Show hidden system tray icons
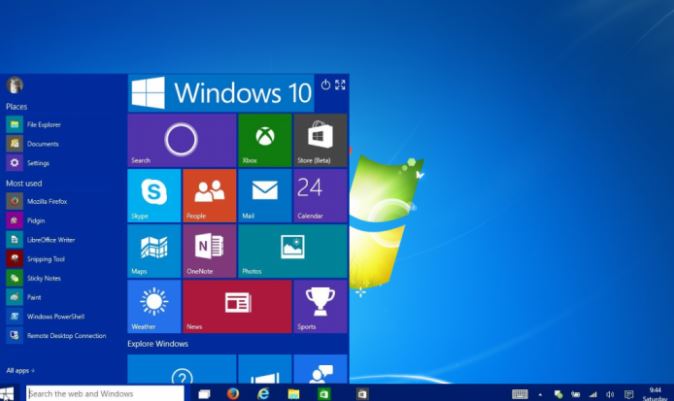The height and width of the screenshot is (401, 674). [540, 395]
